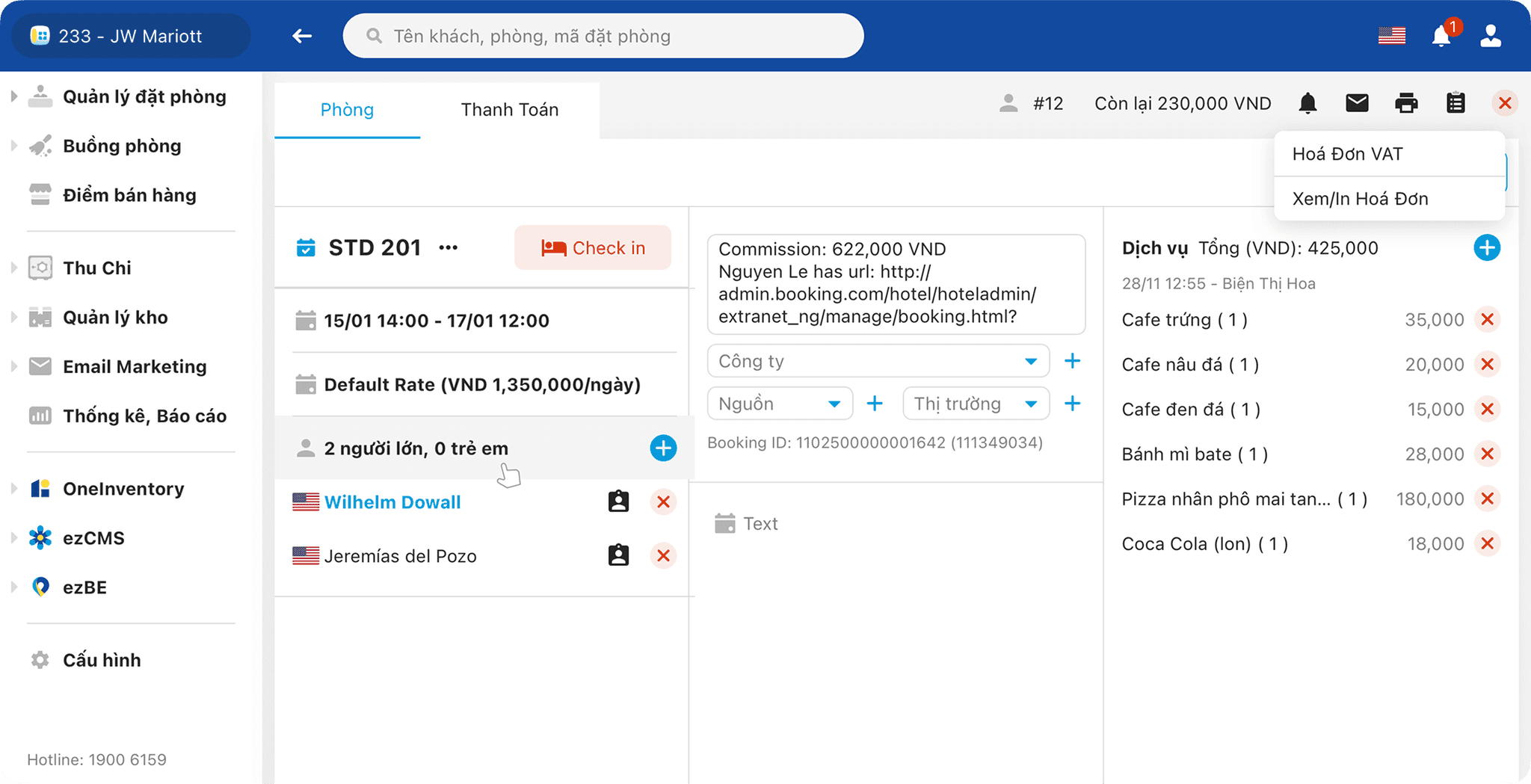Click the booking reminder bell icon
The width and height of the screenshot is (1531, 784).
(x=1307, y=103)
